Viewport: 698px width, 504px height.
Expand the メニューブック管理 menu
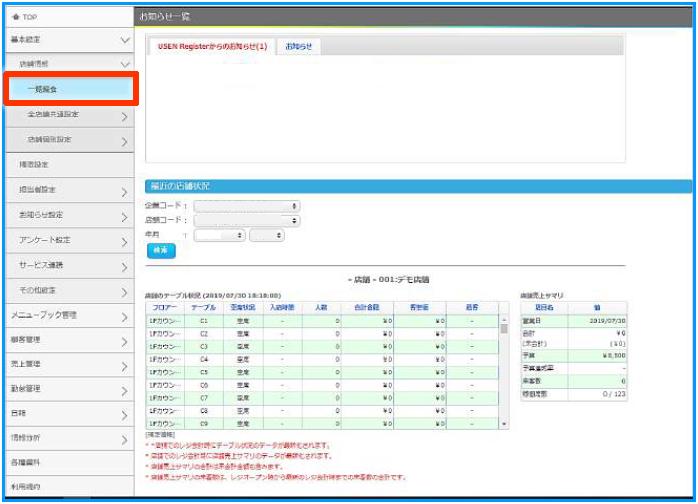coord(125,317)
